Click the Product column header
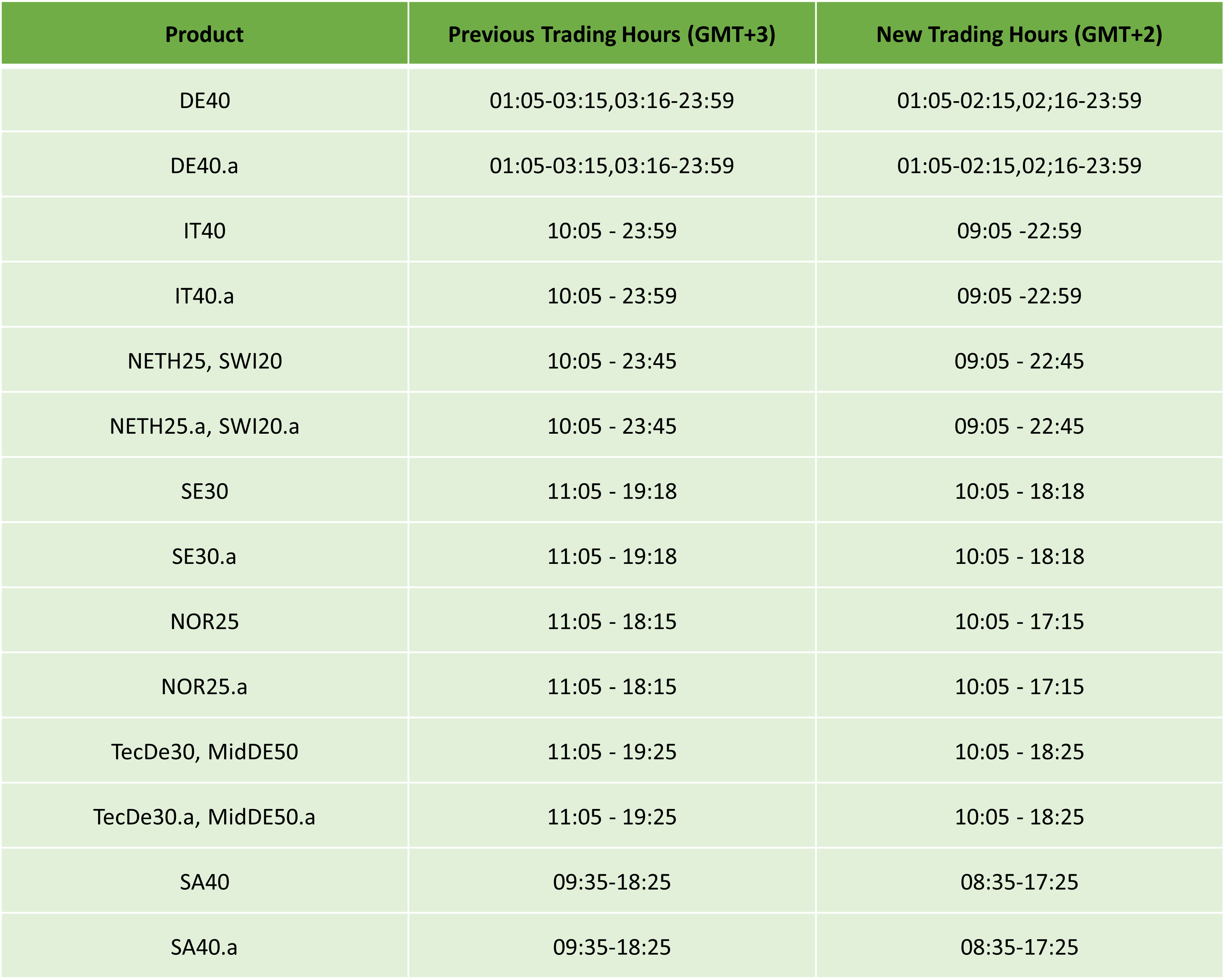 point(204,34)
